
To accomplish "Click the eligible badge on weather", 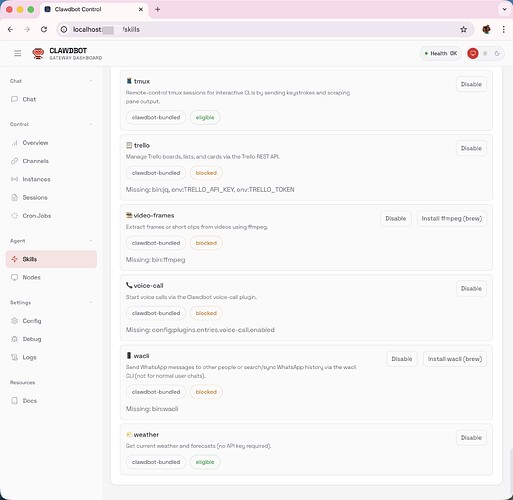I will click(205, 462).
